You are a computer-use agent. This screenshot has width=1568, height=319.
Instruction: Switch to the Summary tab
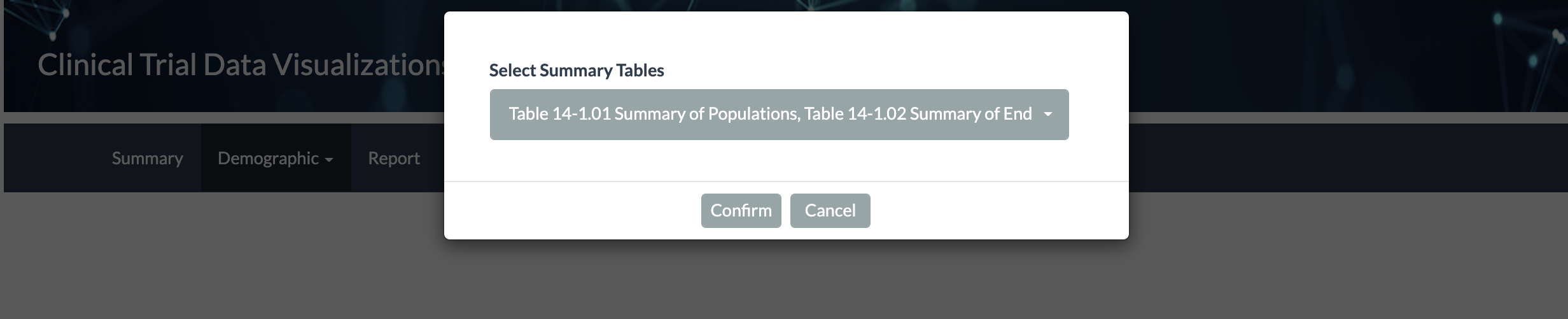pos(147,159)
